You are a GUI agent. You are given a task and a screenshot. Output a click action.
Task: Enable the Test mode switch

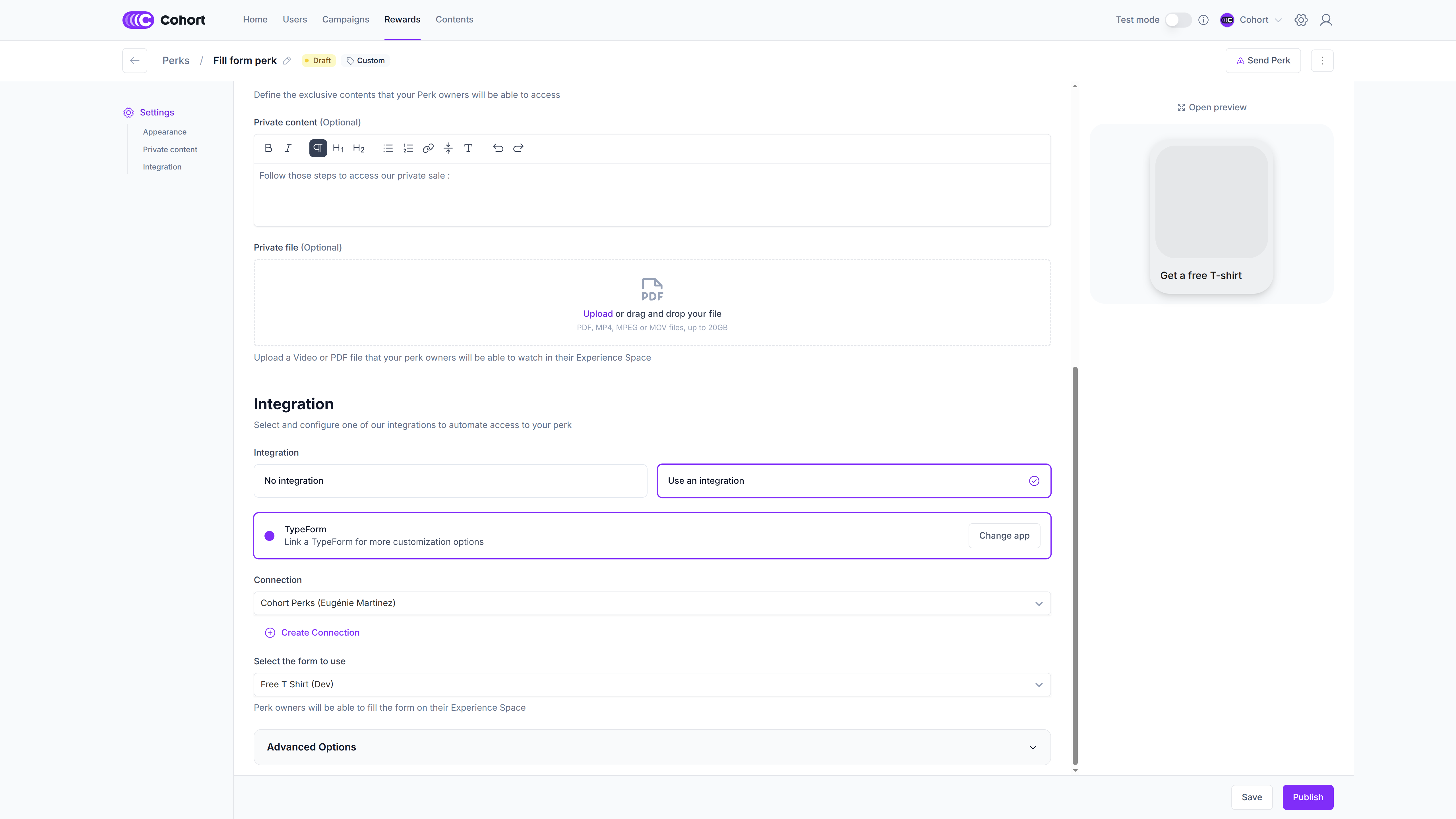coord(1178,20)
